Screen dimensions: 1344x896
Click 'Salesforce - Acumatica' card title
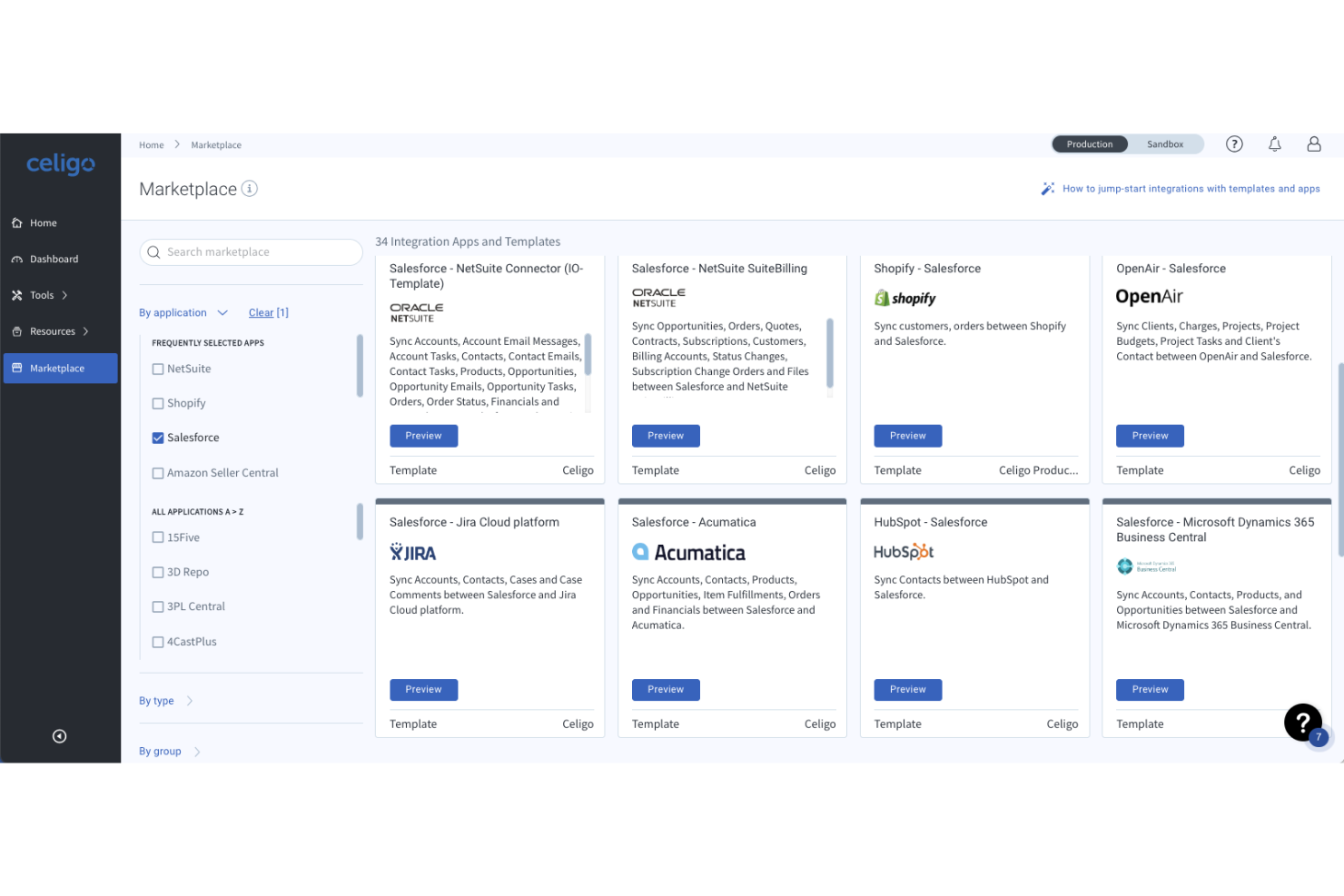(x=694, y=522)
